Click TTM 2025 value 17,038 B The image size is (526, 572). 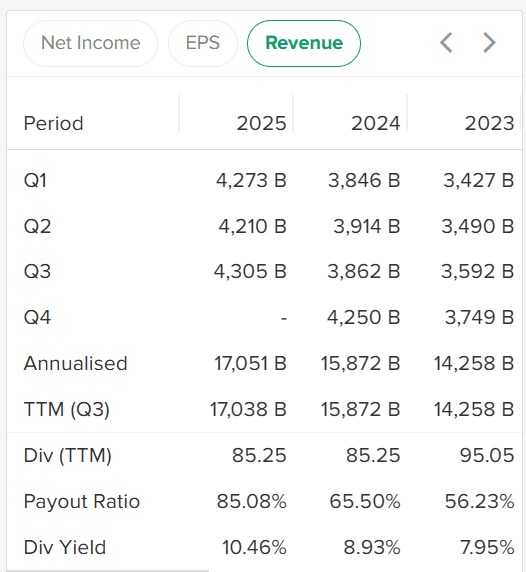tap(248, 409)
